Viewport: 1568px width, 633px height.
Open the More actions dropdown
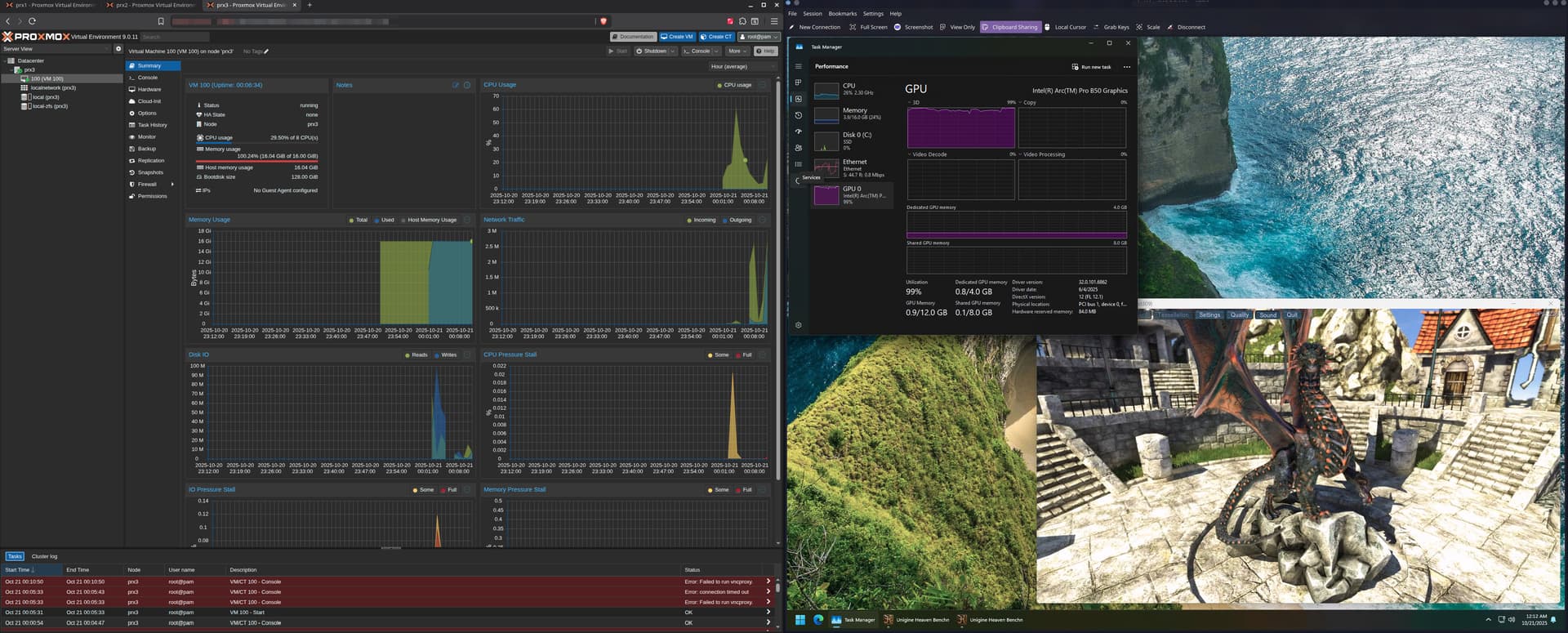[737, 51]
